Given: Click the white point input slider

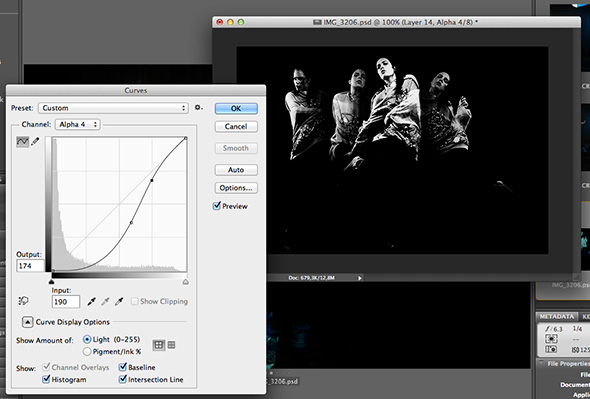Looking at the screenshot, I should tap(186, 282).
